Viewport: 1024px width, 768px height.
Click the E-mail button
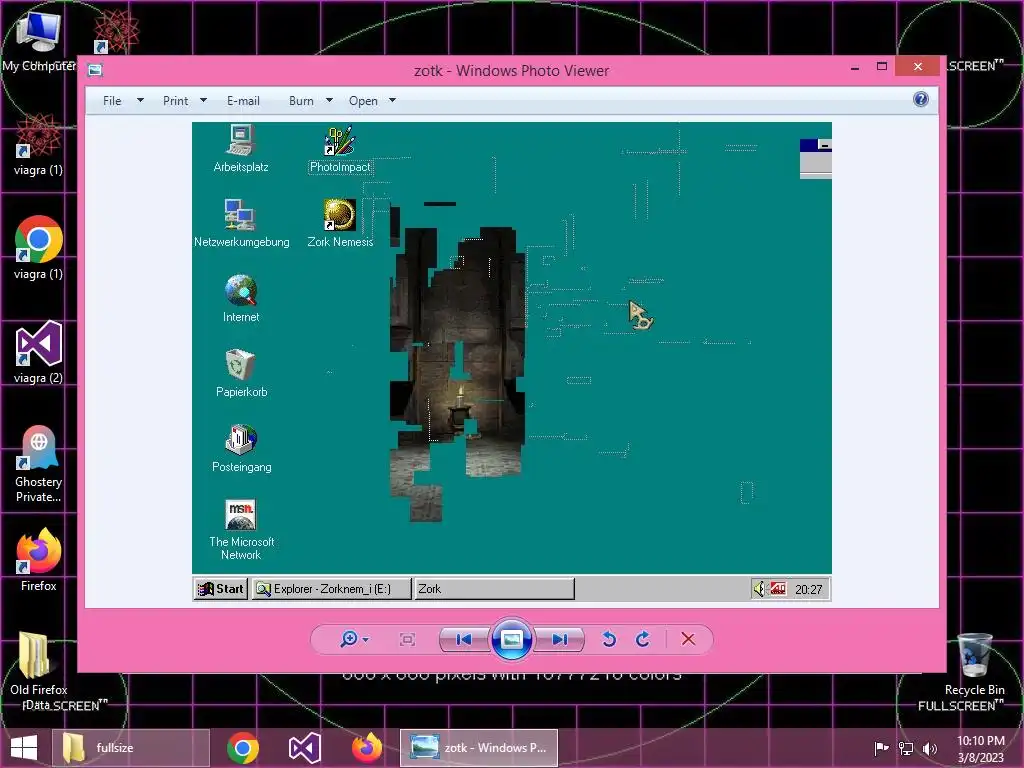[243, 101]
